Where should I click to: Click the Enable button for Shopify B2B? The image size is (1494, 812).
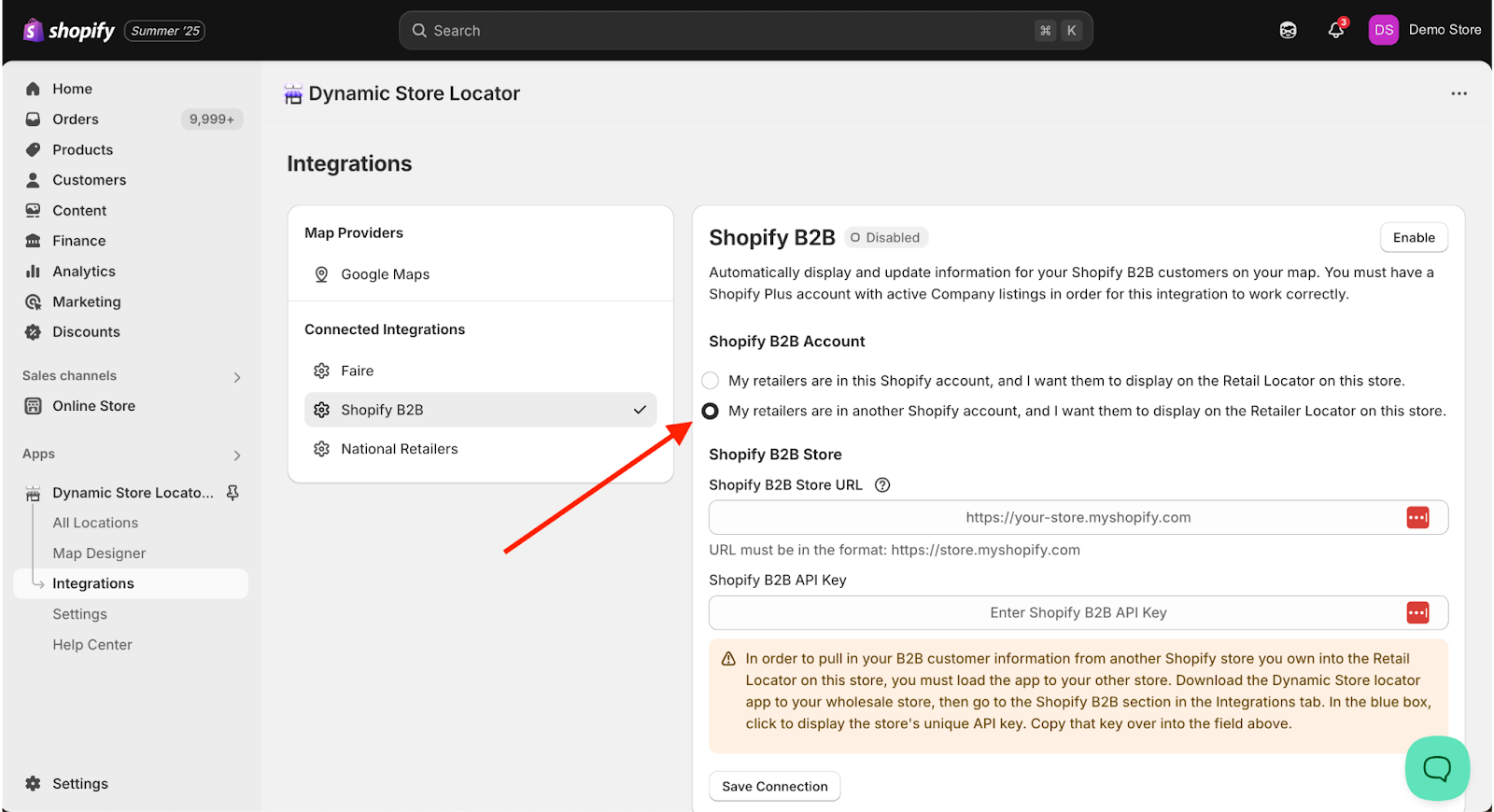pyautogui.click(x=1414, y=237)
